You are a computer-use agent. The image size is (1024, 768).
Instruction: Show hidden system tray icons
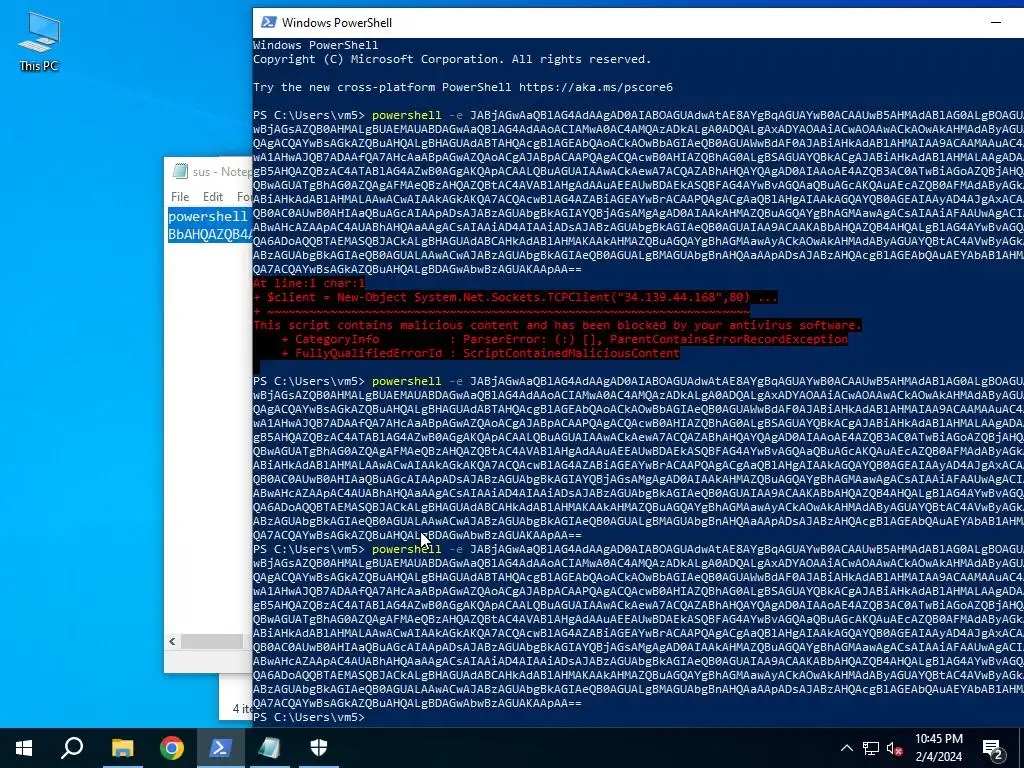click(x=846, y=748)
